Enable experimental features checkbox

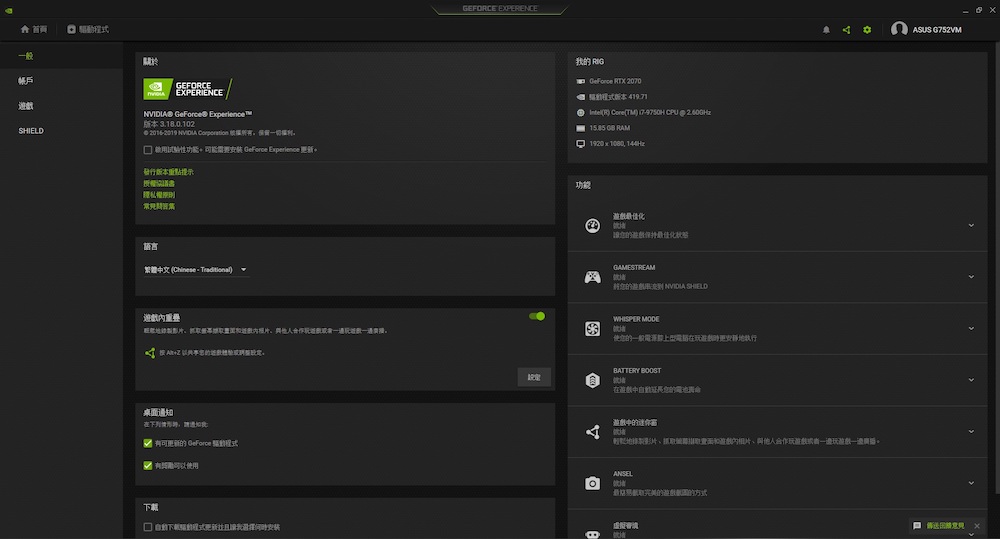tap(148, 149)
